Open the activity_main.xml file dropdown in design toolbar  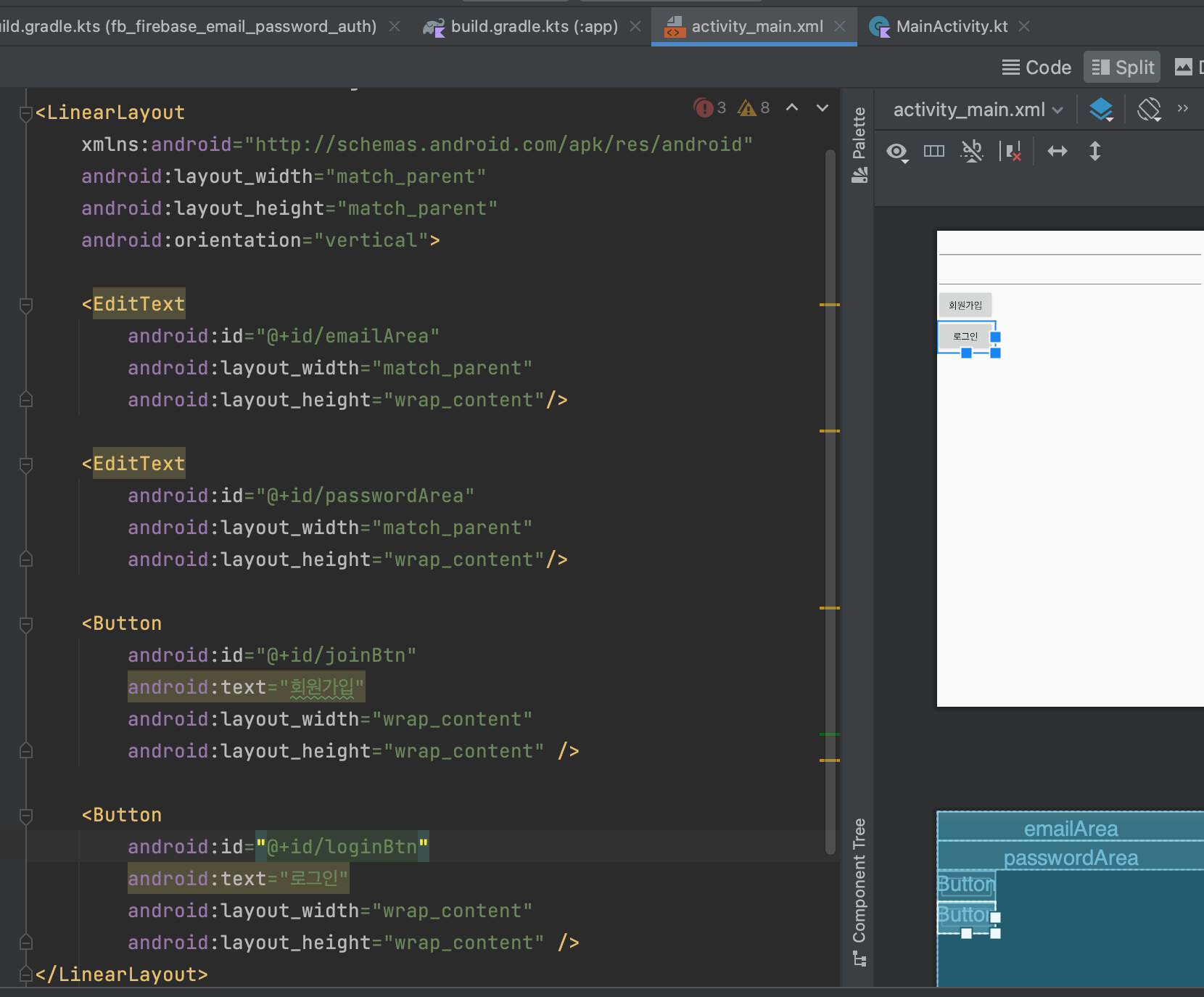[x=978, y=110]
